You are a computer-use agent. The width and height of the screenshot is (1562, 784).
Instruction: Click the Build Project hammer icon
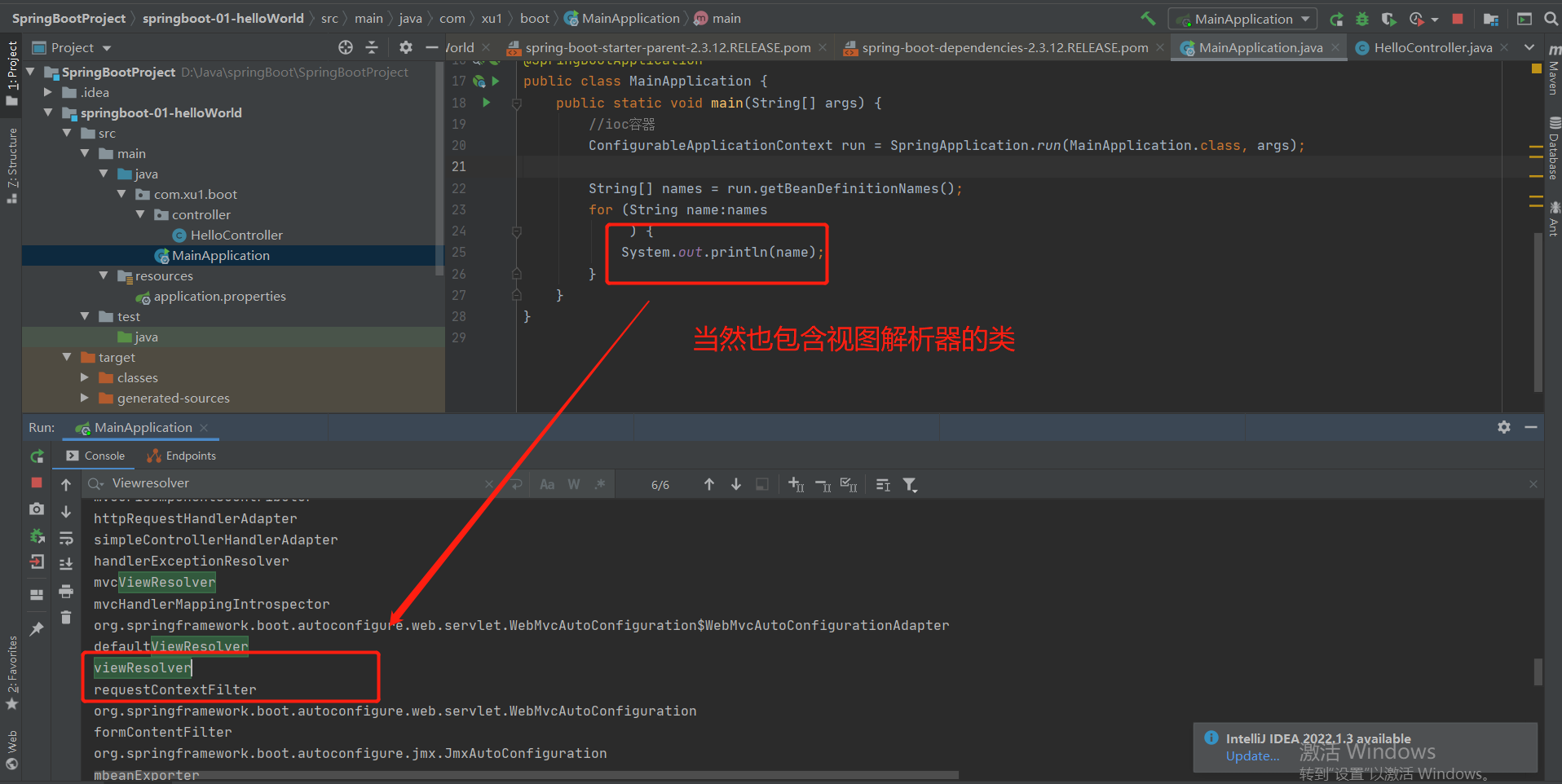(1148, 19)
